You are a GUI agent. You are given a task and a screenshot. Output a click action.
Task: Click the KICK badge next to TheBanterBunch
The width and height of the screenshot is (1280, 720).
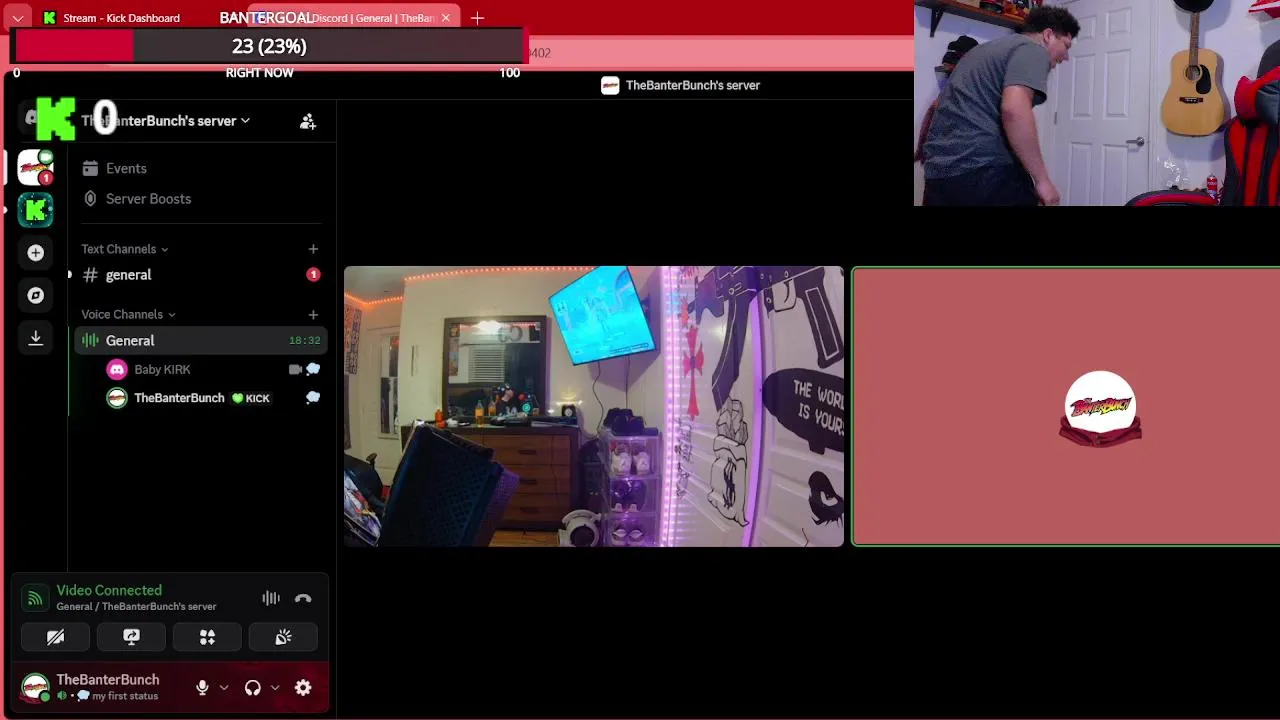coord(251,398)
